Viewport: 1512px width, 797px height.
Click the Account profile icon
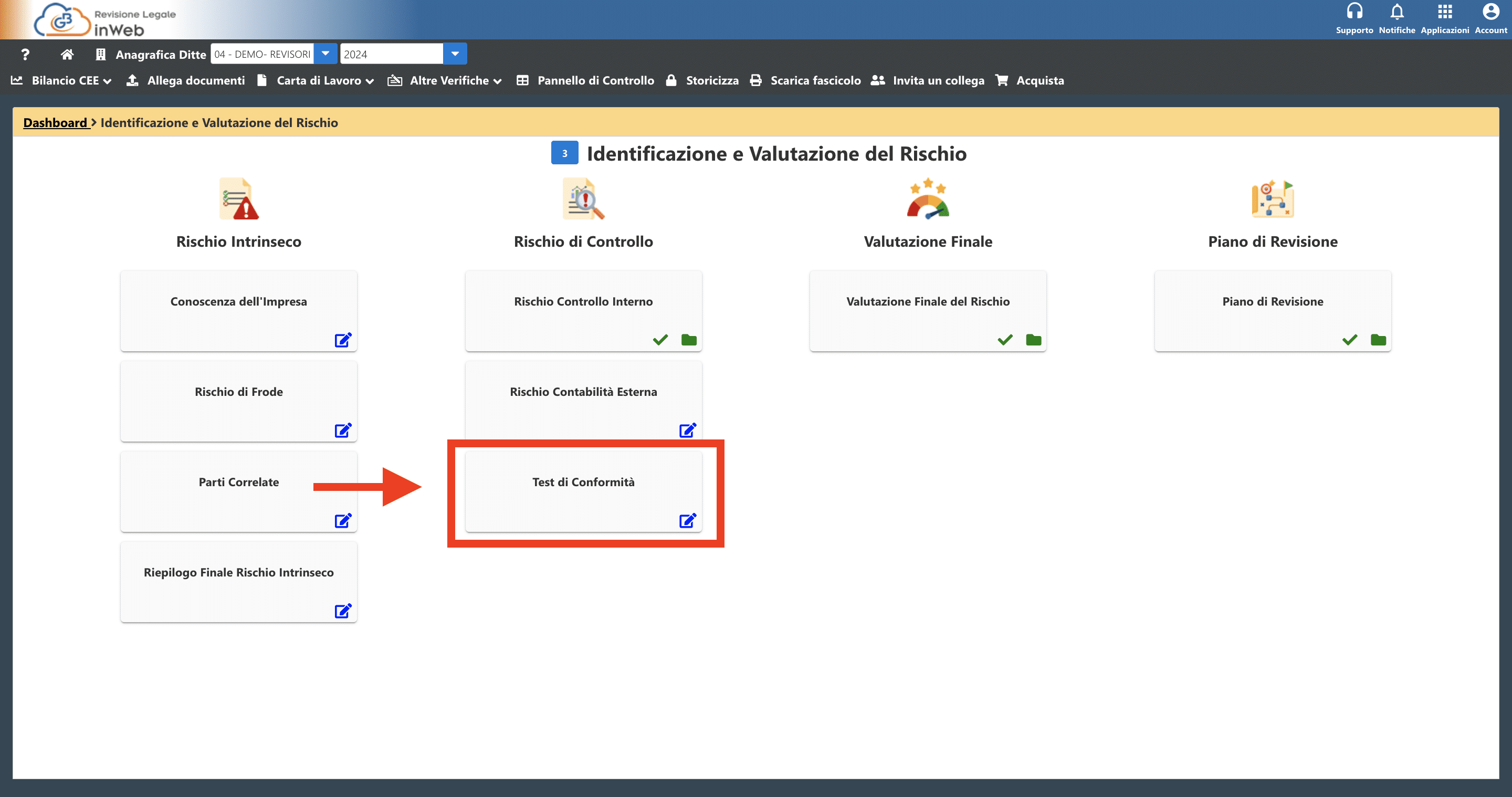[1490, 12]
